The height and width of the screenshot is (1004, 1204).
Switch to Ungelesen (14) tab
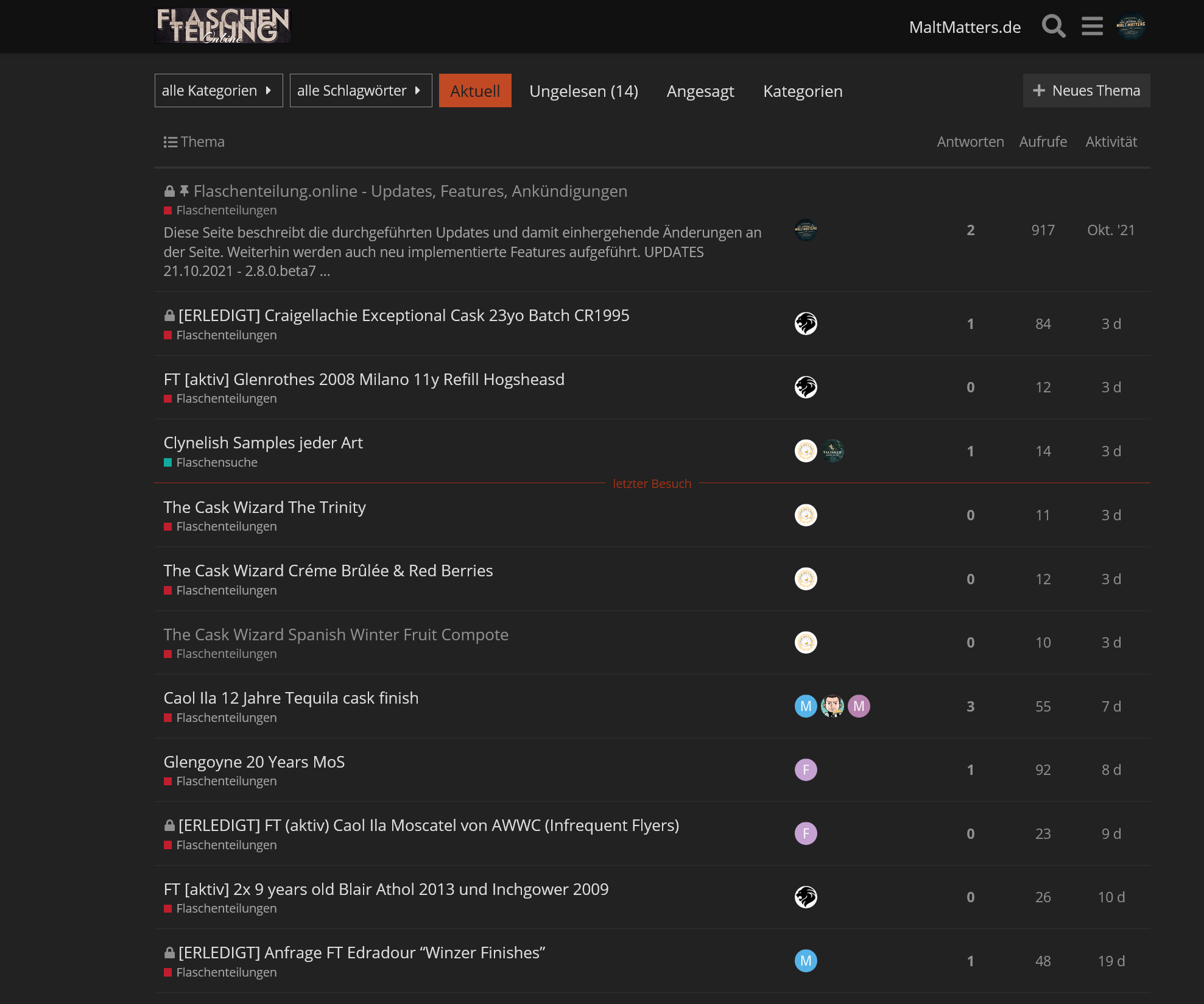tap(583, 91)
